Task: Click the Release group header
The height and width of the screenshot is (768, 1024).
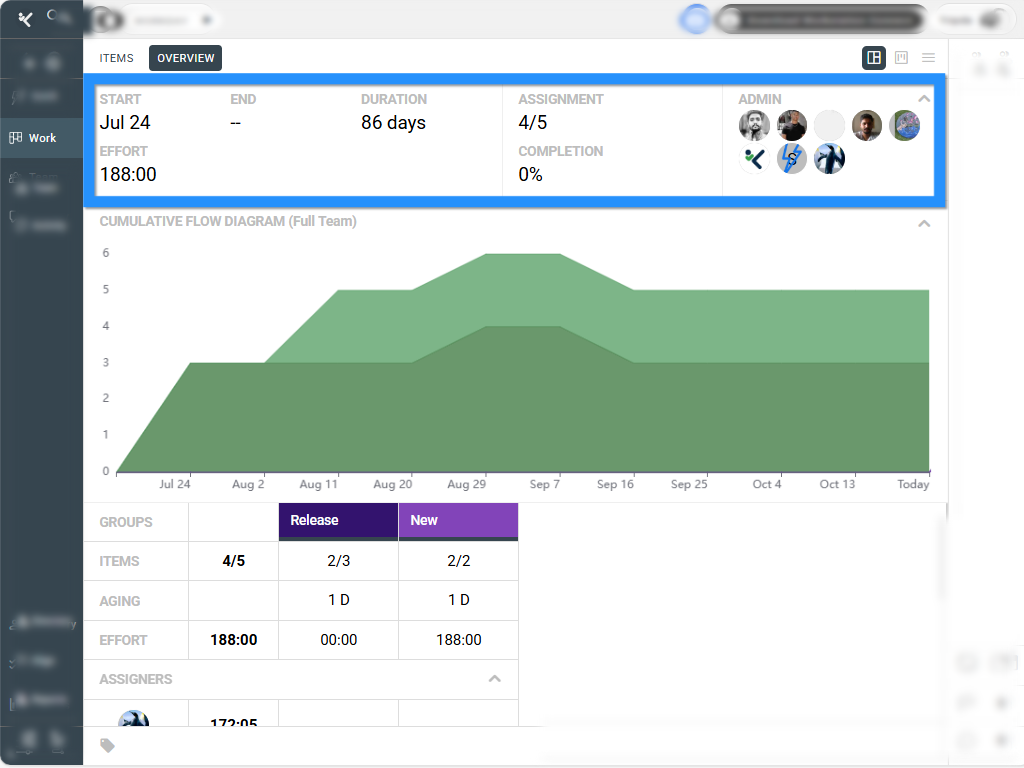Action: click(338, 521)
